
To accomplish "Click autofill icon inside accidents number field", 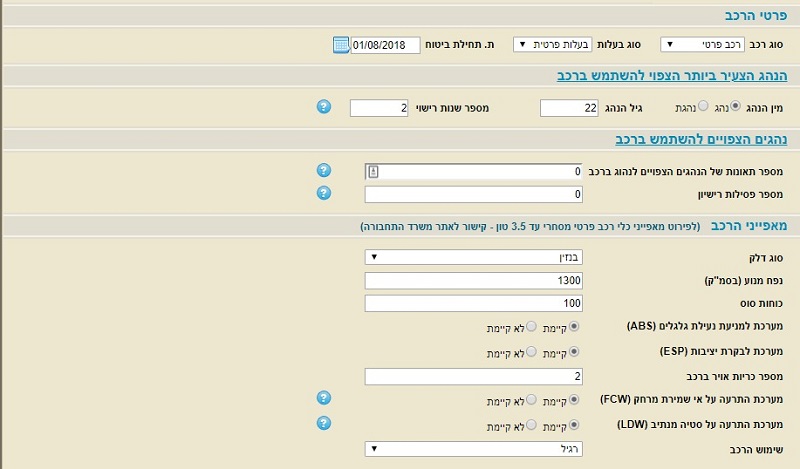I will [x=373, y=172].
